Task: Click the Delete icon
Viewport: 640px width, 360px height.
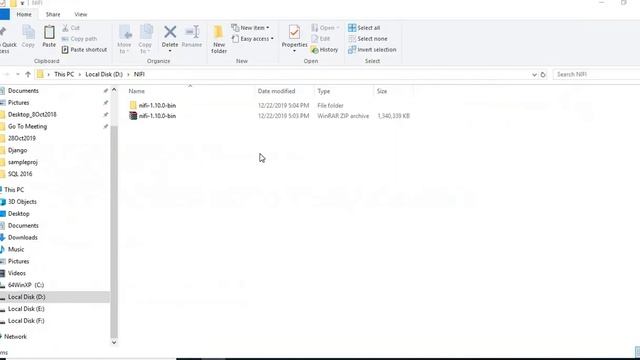Action: (170, 35)
